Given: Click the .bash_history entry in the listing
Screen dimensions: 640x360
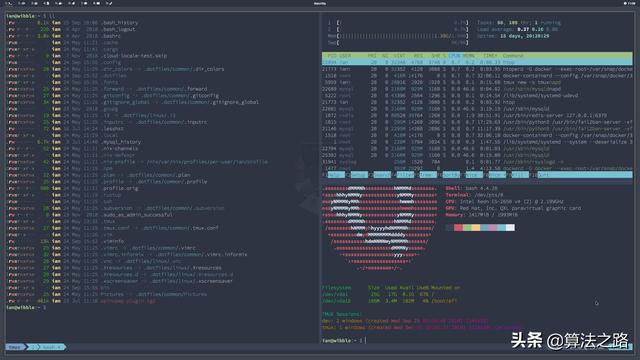Looking at the screenshot, I should point(120,23).
